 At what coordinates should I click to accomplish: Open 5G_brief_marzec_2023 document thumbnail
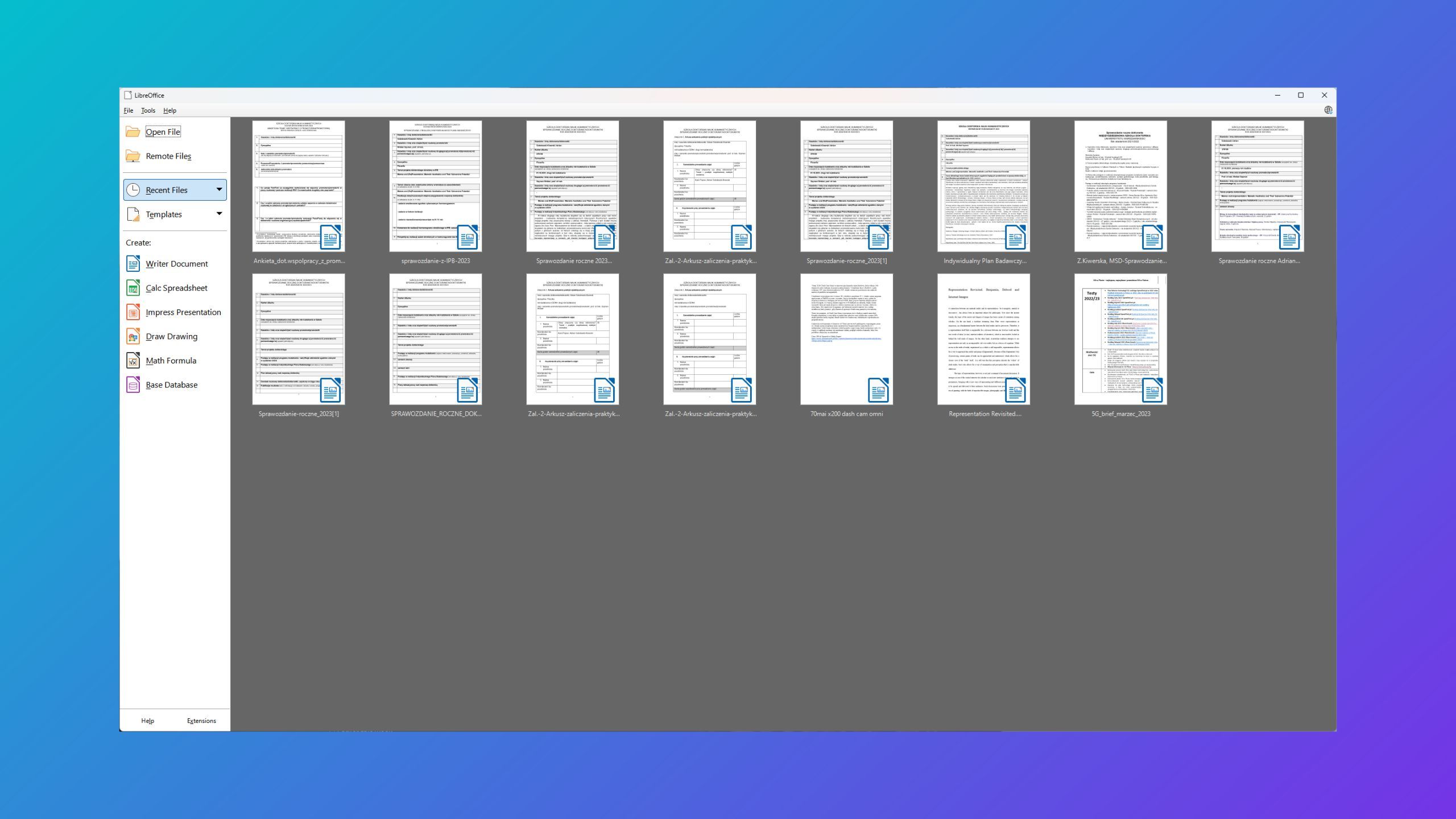[x=1120, y=339]
